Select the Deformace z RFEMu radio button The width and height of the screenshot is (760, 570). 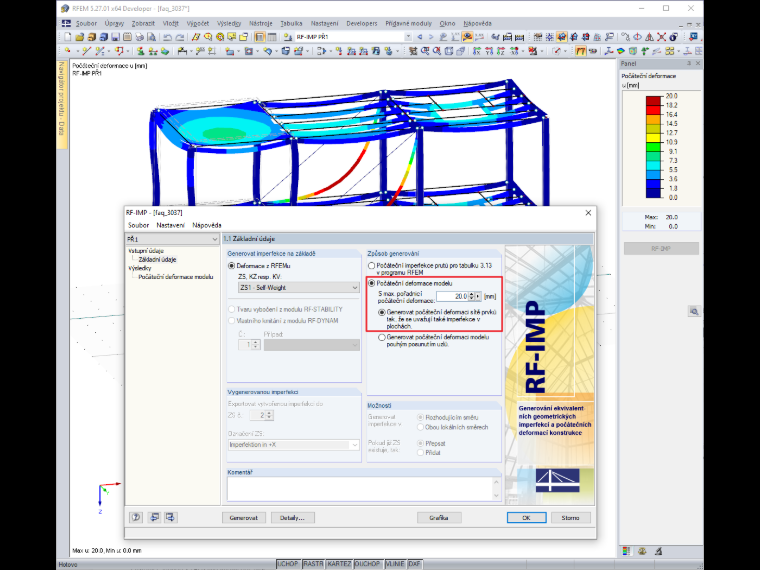coord(232,266)
